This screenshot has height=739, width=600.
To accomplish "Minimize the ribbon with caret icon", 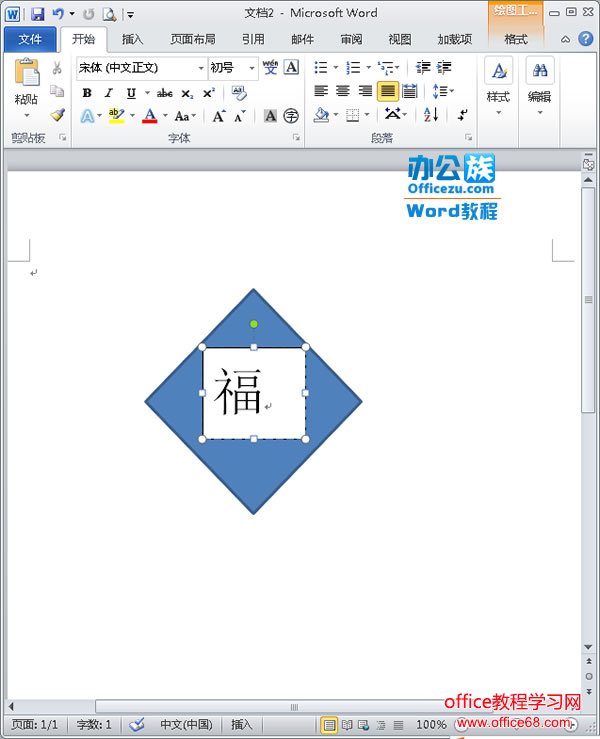I will click(x=565, y=40).
